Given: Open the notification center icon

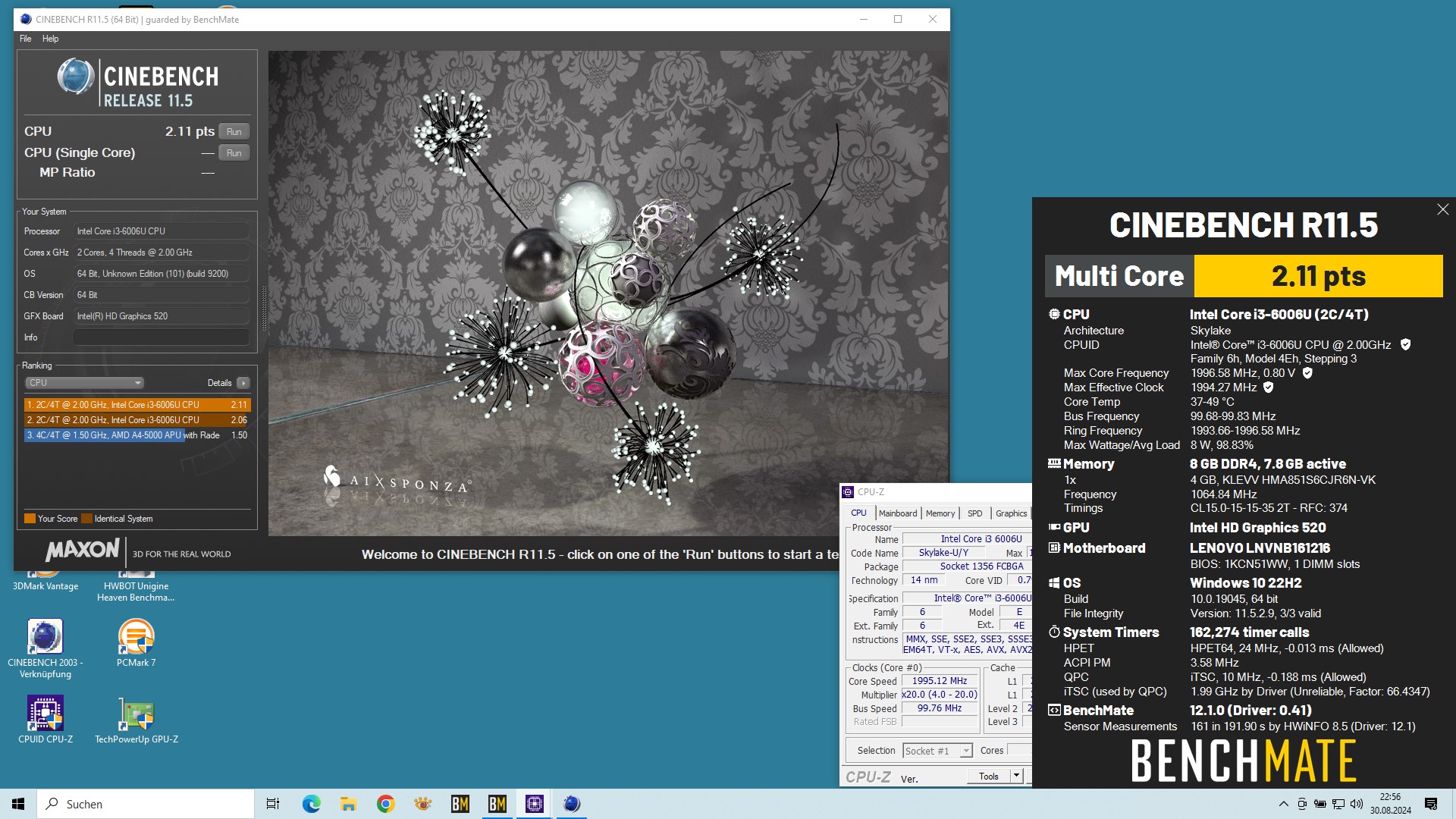Looking at the screenshot, I should [x=1431, y=804].
